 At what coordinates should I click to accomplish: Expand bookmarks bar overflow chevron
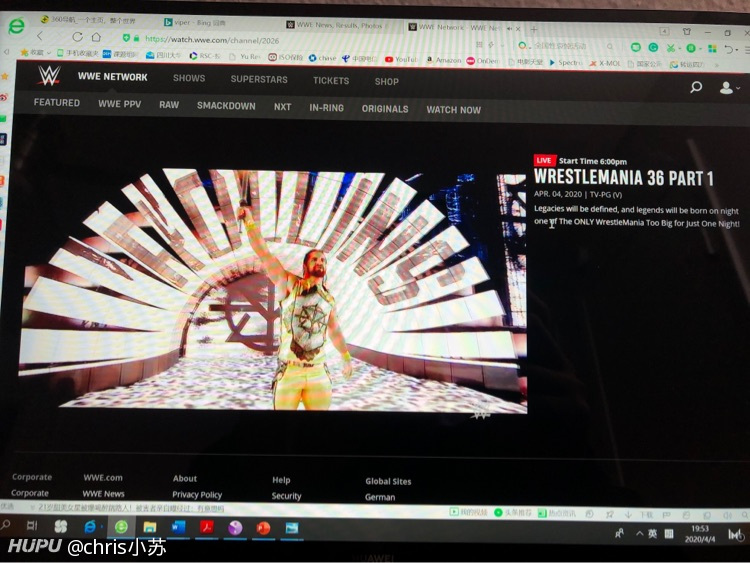coord(717,65)
